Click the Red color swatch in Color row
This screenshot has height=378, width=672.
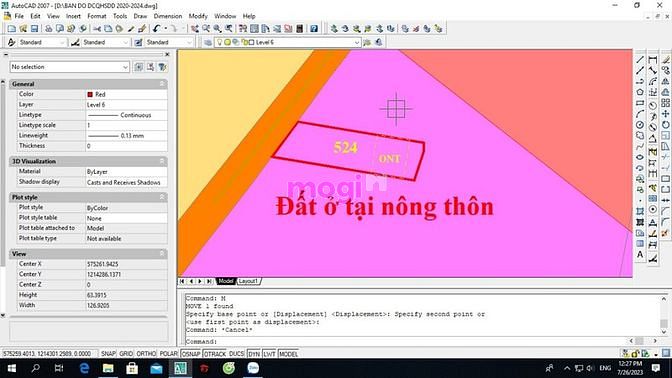pos(90,94)
